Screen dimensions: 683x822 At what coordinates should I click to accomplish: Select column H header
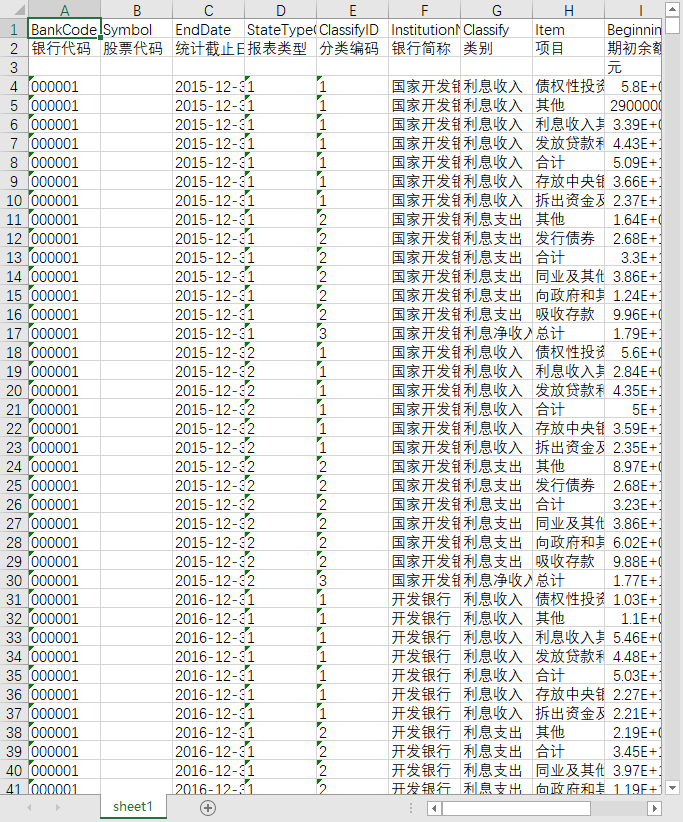568,10
